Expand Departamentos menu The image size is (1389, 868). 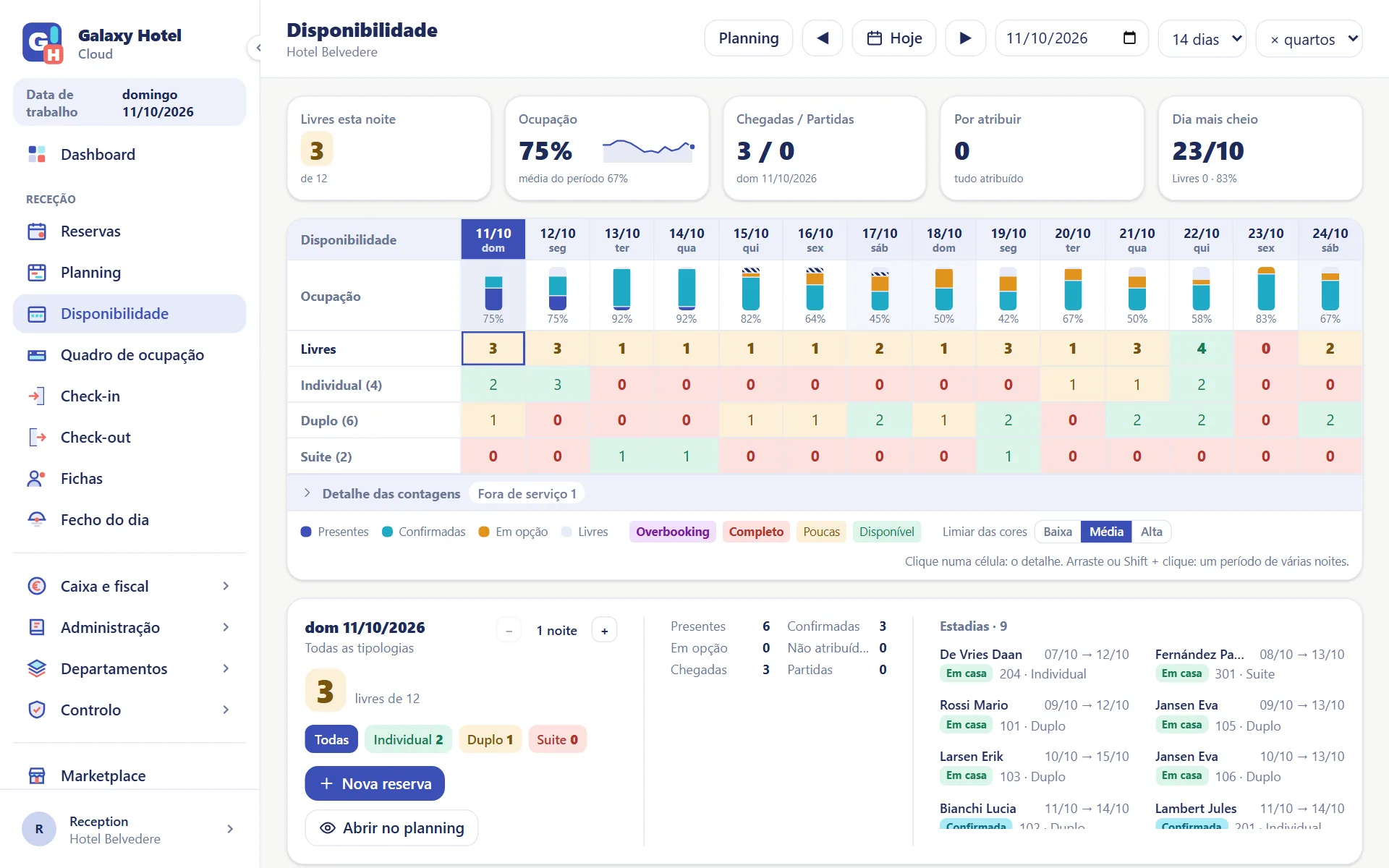pos(129,669)
